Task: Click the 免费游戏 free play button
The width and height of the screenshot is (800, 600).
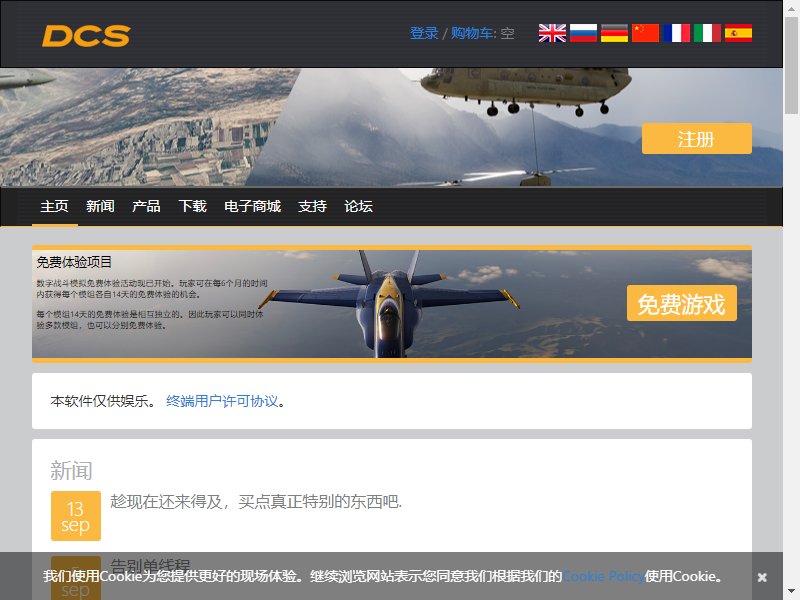Action: 682,304
